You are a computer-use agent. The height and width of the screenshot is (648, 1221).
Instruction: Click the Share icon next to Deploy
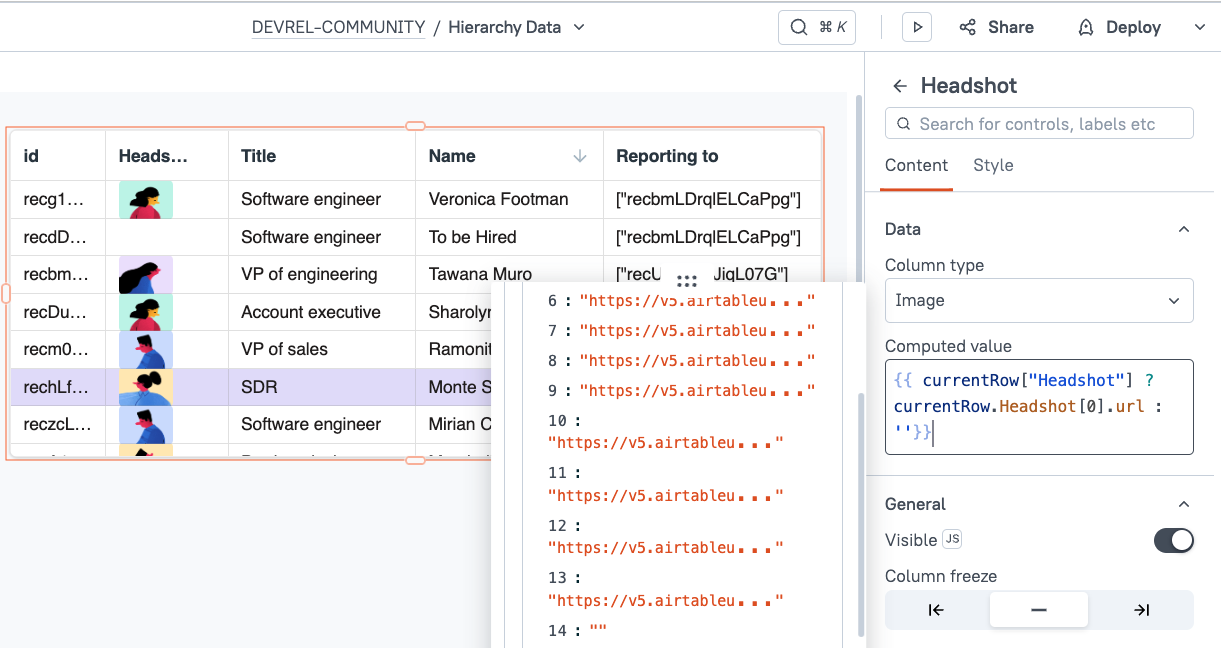[x=967, y=27]
